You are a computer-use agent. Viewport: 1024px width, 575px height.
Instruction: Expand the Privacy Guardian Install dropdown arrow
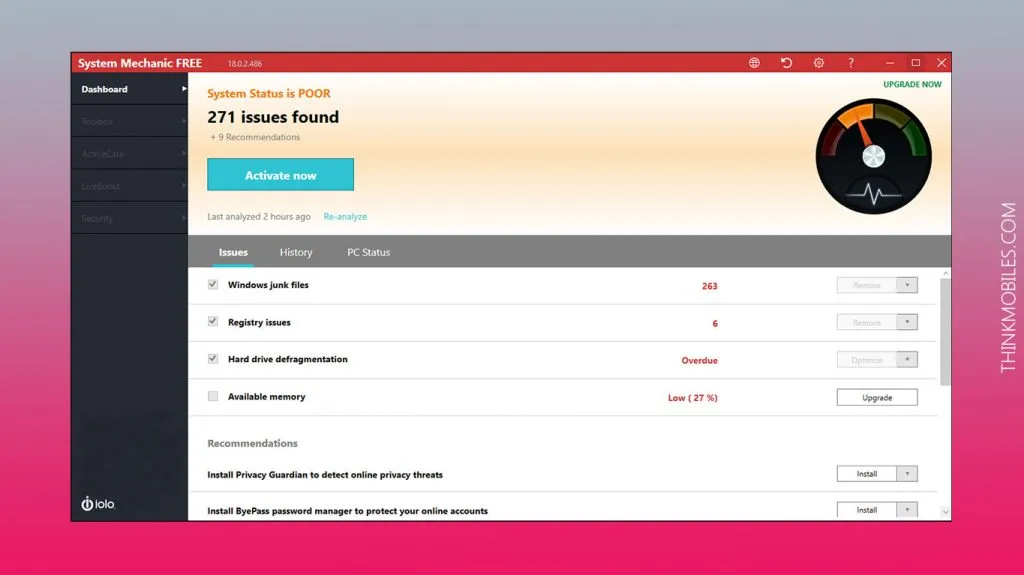(x=907, y=474)
